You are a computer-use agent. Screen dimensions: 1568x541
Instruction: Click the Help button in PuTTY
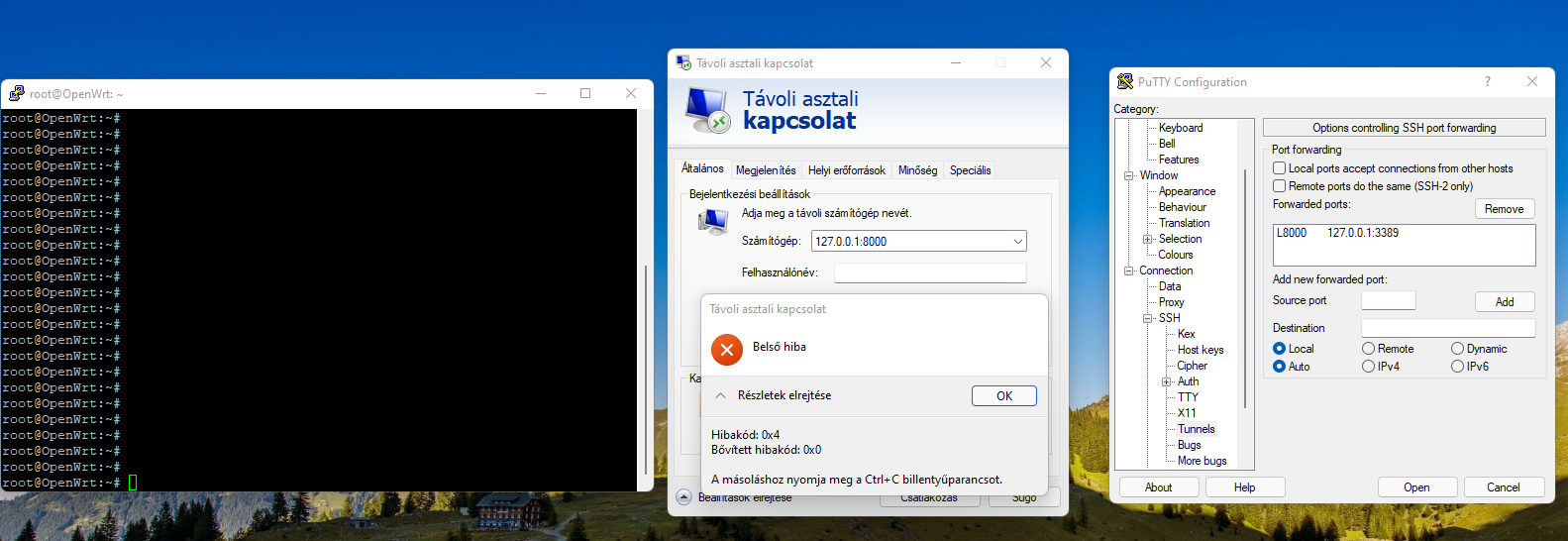pos(1245,487)
